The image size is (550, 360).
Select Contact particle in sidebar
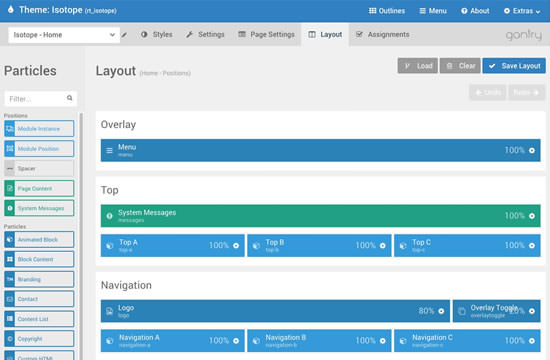pyautogui.click(x=39, y=299)
